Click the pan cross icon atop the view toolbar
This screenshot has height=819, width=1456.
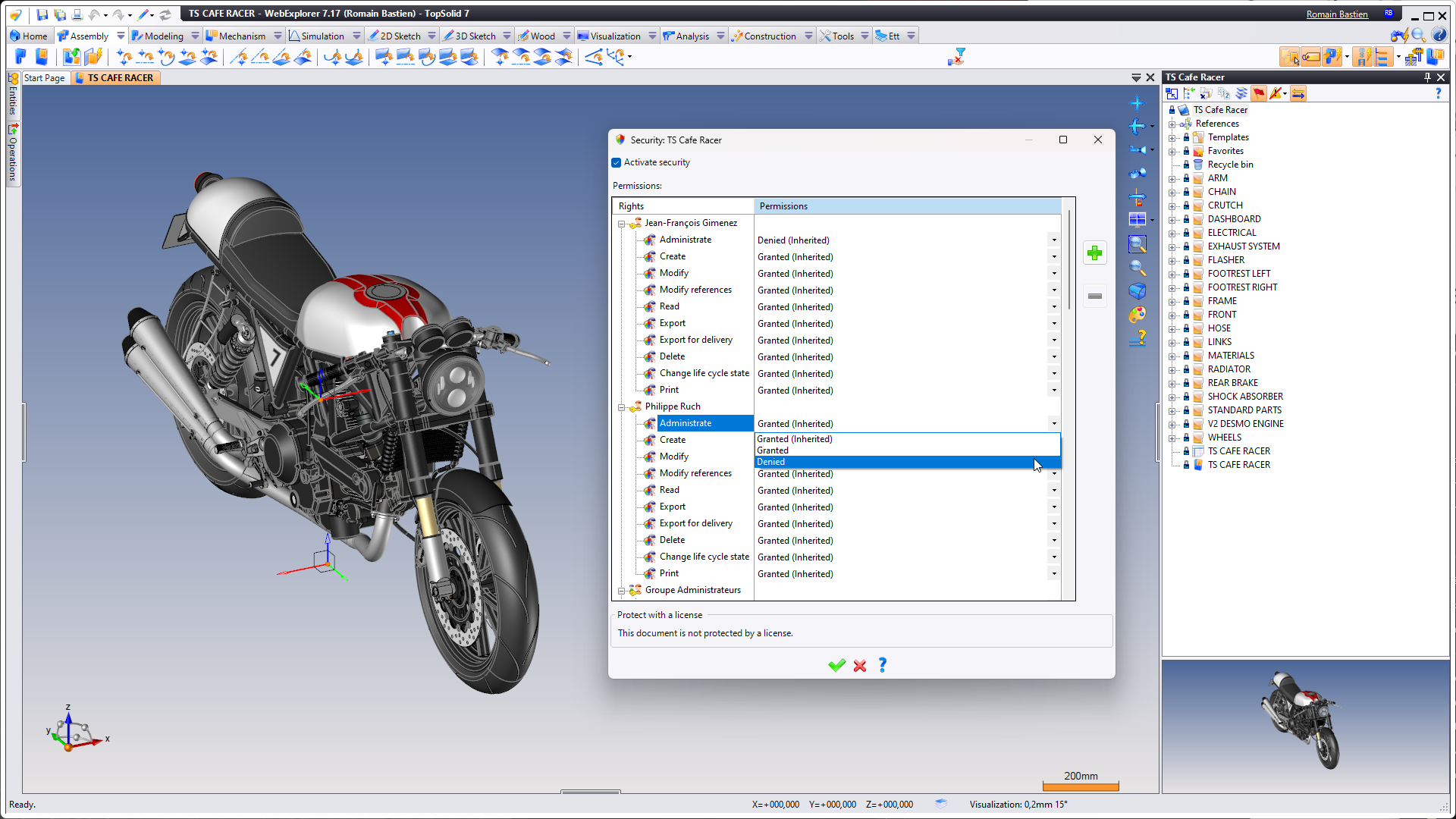click(1137, 103)
